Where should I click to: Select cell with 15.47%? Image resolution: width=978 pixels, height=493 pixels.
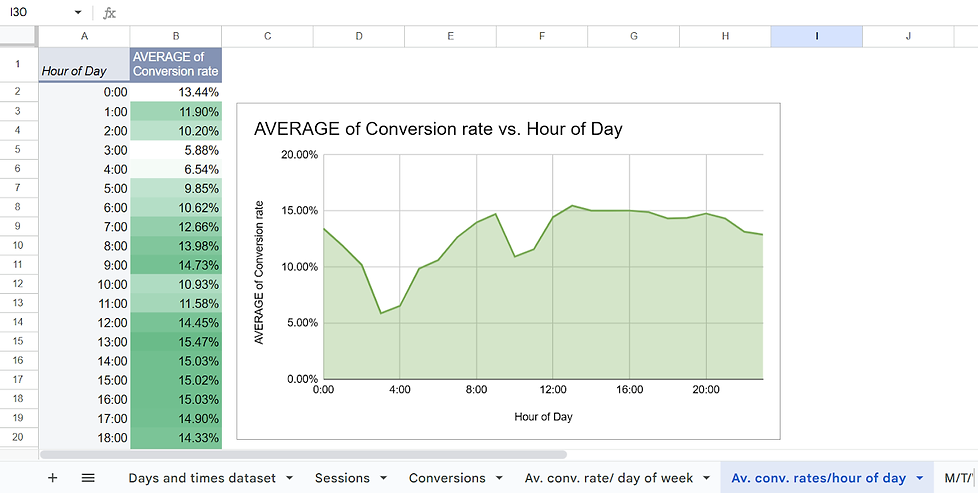176,342
